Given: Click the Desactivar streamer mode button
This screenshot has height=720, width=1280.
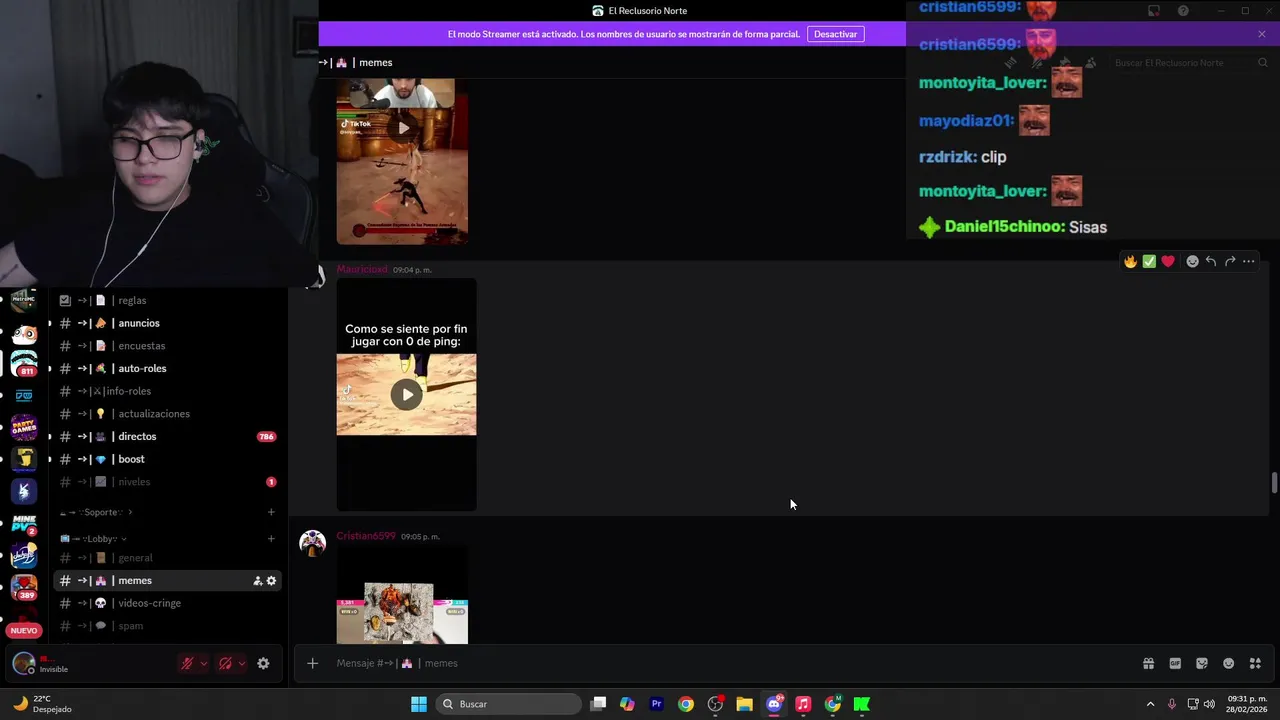Looking at the screenshot, I should point(835,34).
